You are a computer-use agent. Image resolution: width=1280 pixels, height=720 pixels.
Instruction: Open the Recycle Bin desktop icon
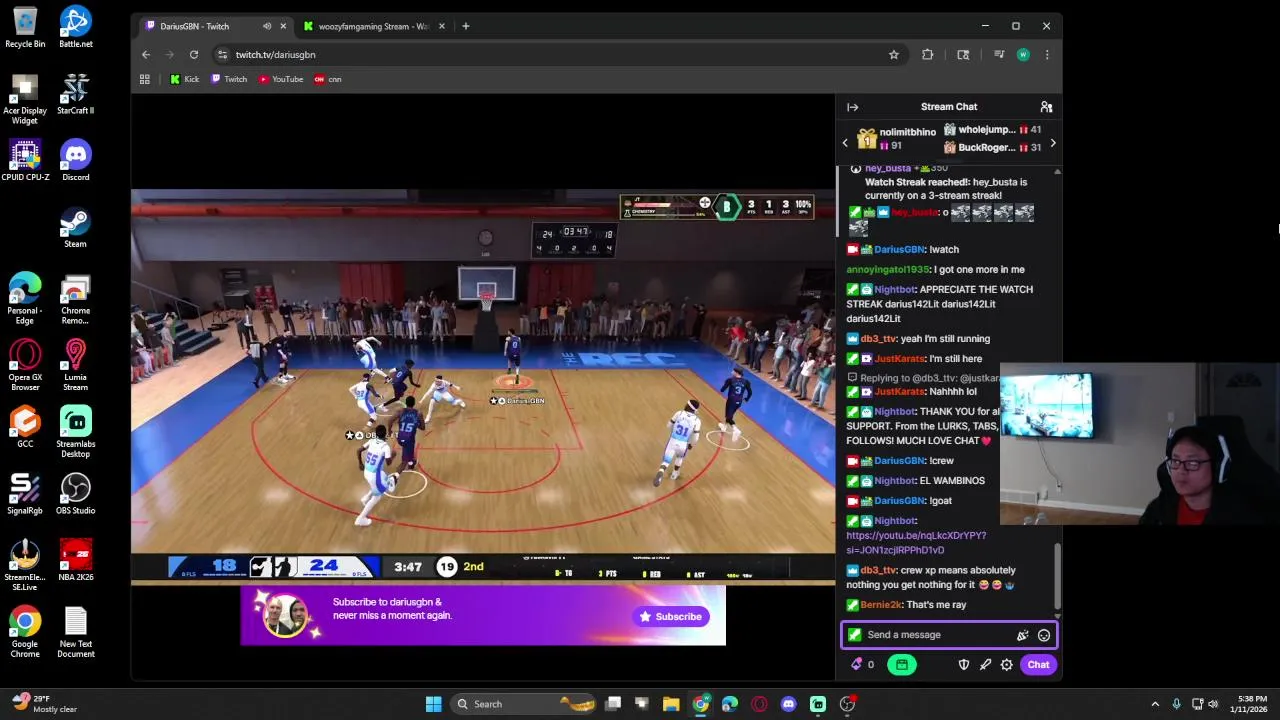(25, 27)
